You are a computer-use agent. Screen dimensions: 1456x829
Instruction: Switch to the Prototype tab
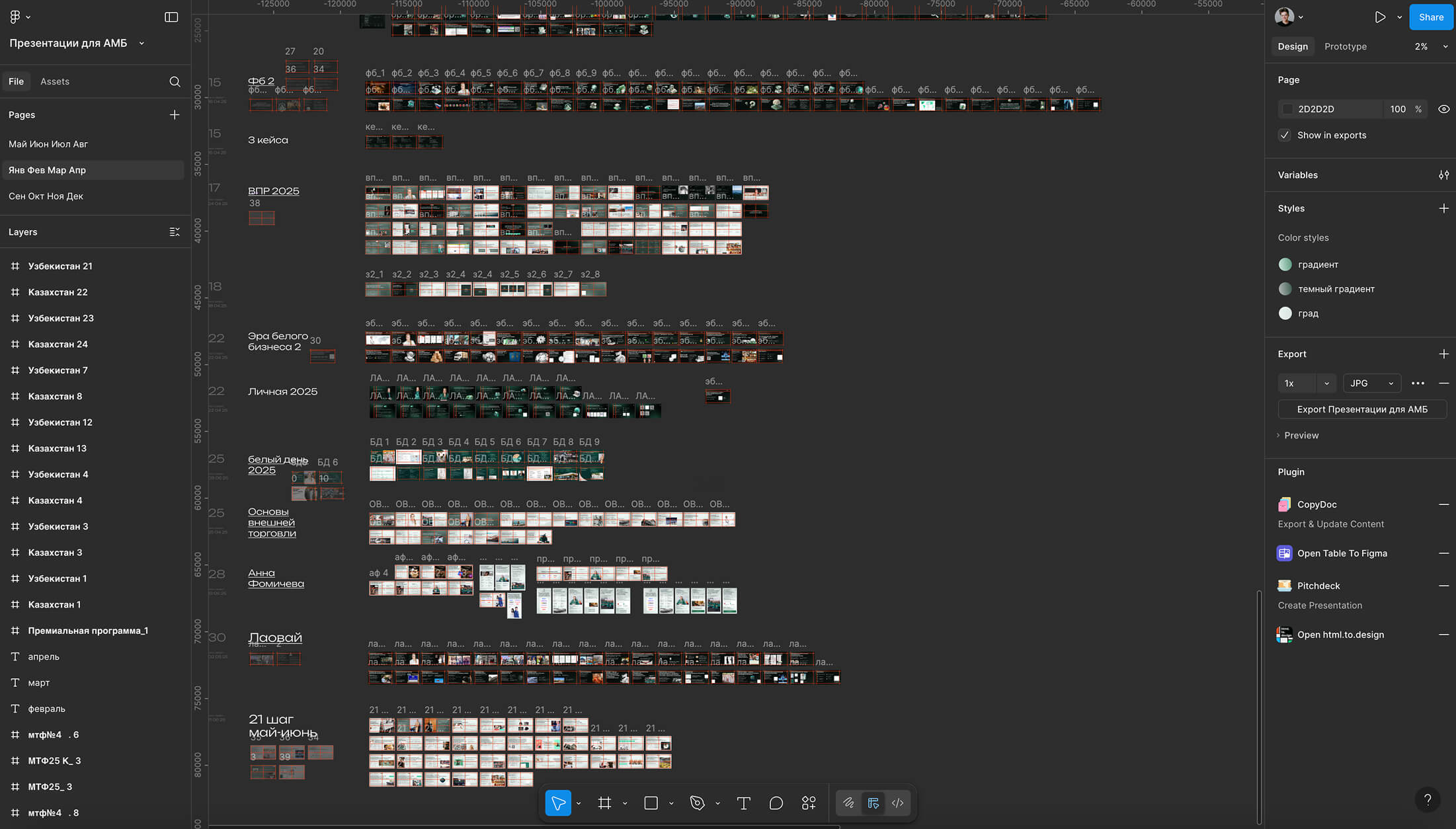(x=1345, y=46)
